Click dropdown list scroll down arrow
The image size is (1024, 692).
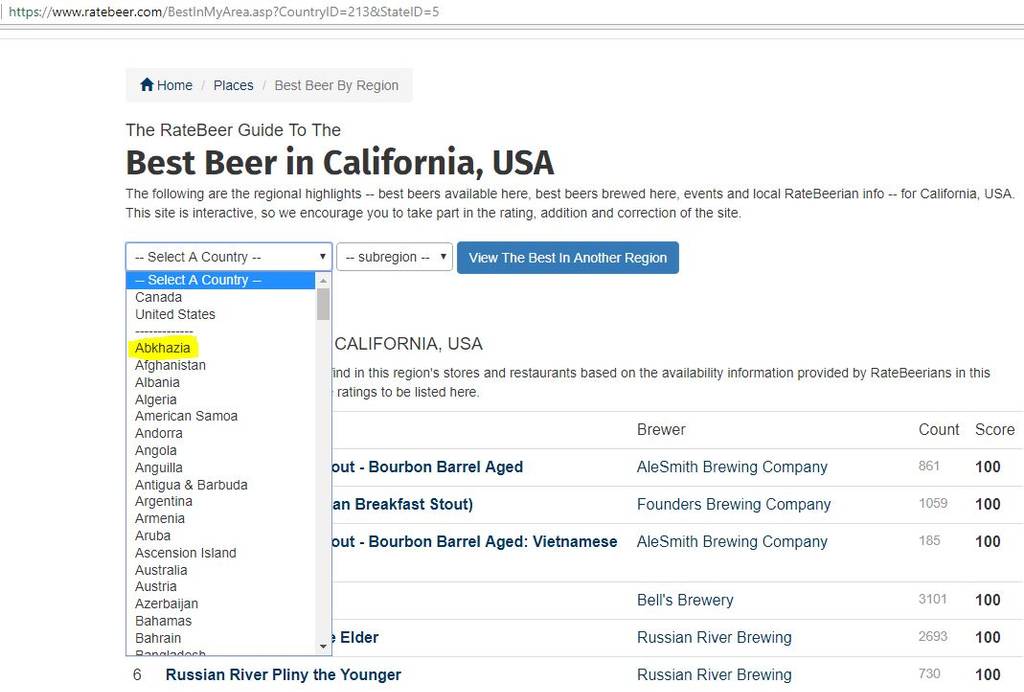323,646
